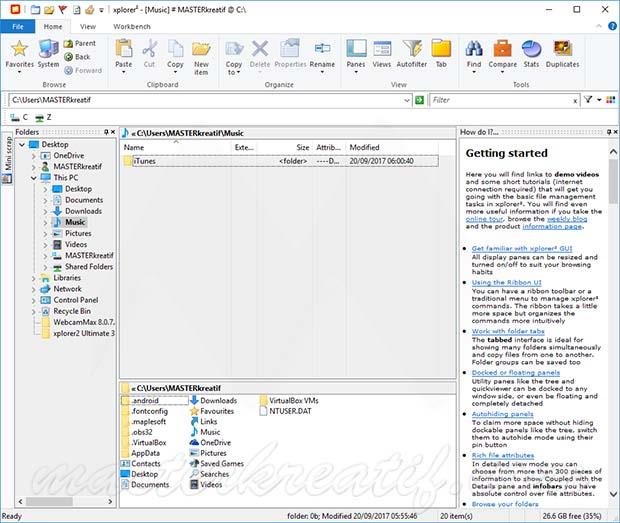Select drive Z in the drive bar

43,117
